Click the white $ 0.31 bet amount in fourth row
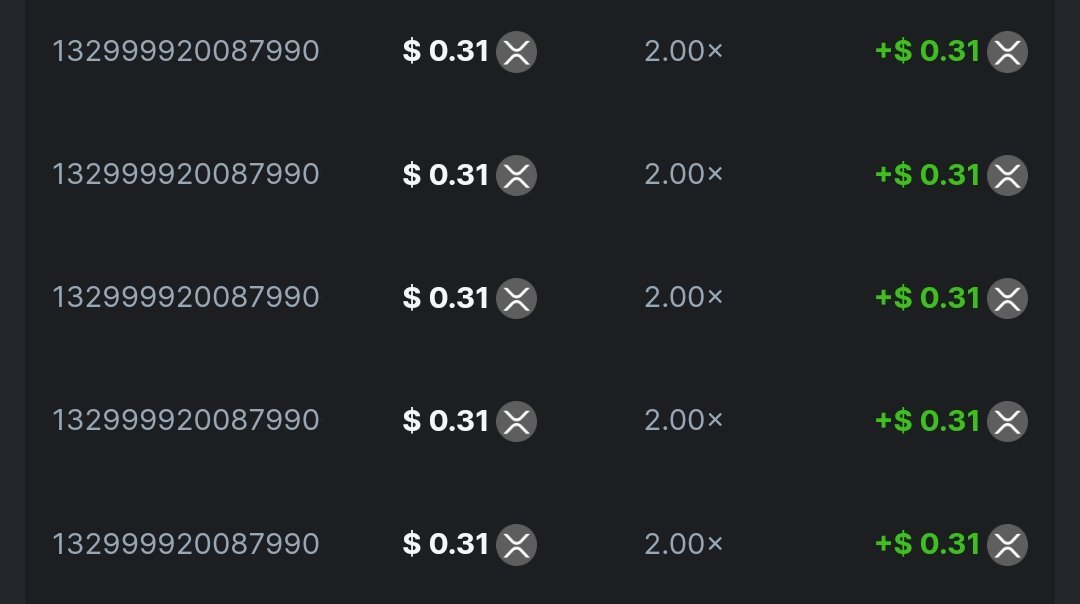Screen dimensions: 1080x604 [445, 420]
